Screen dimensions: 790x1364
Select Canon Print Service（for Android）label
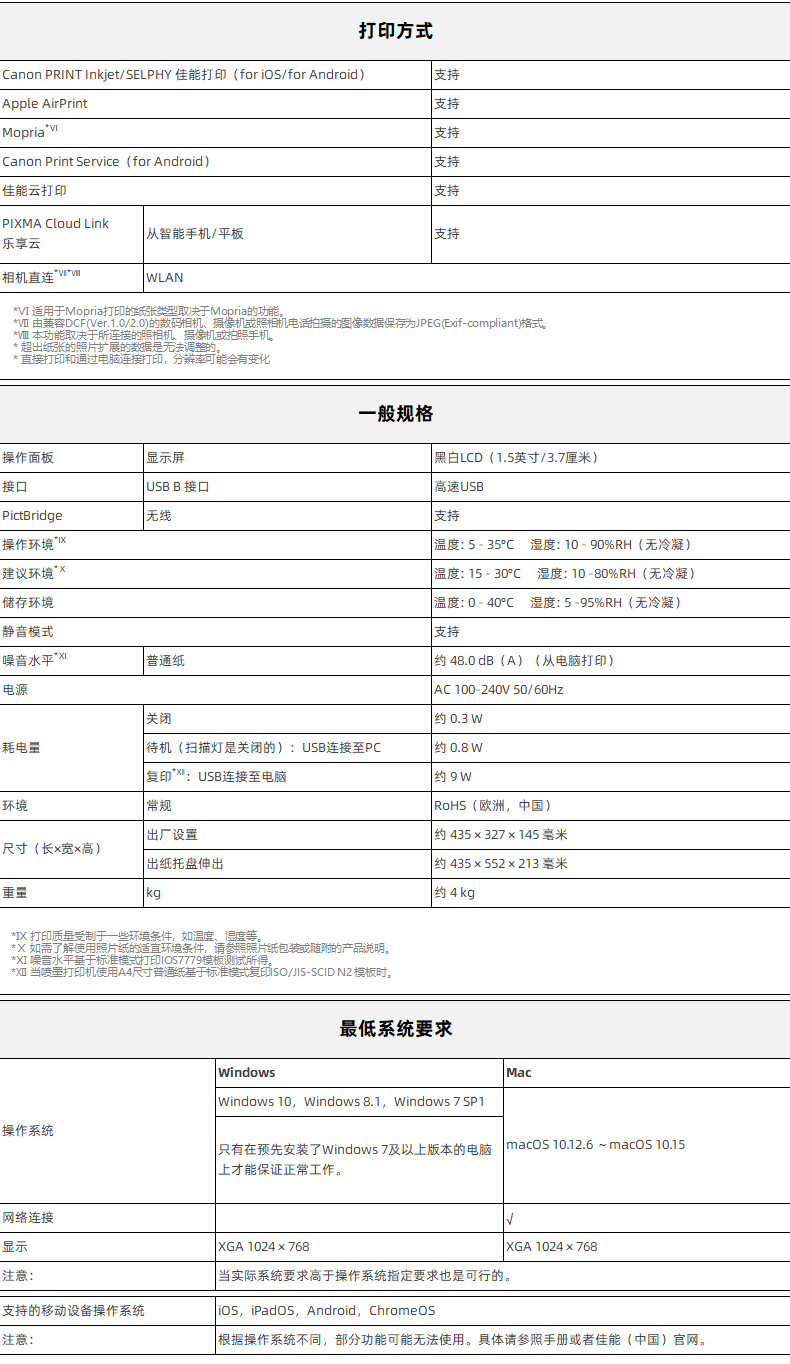107,161
